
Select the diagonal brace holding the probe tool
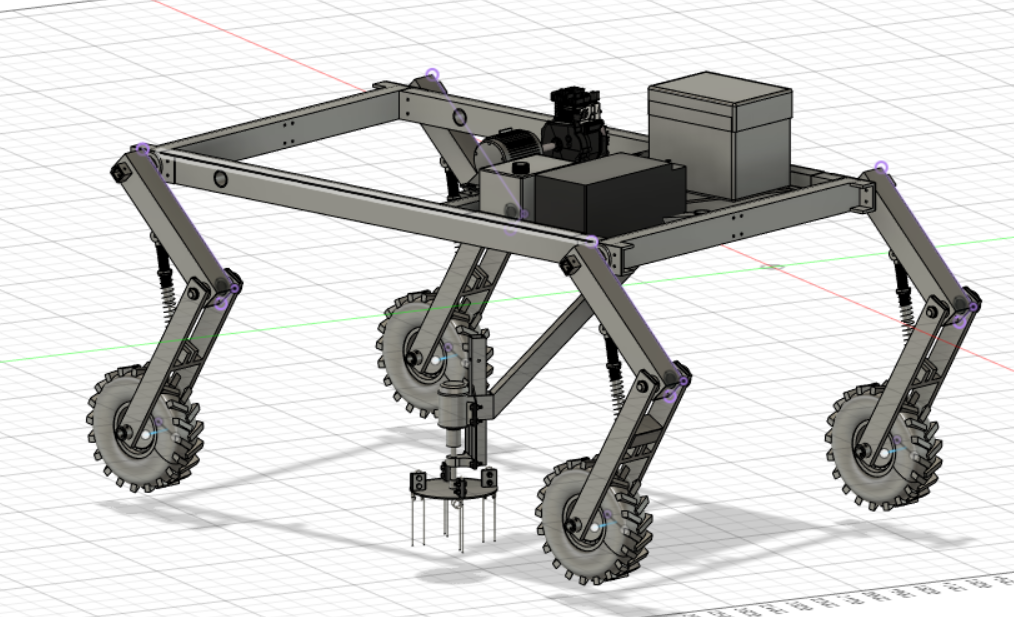(x=543, y=352)
